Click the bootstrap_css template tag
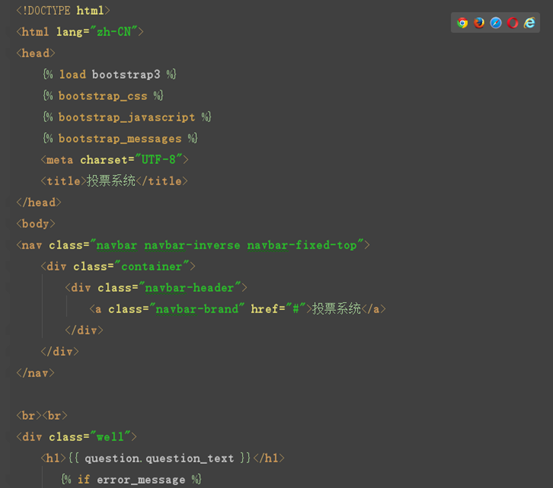 [103, 96]
